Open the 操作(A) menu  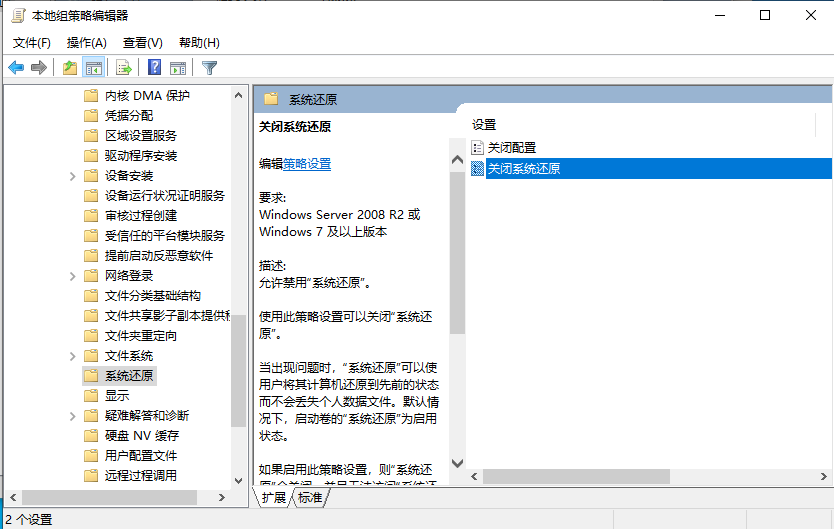pos(86,43)
